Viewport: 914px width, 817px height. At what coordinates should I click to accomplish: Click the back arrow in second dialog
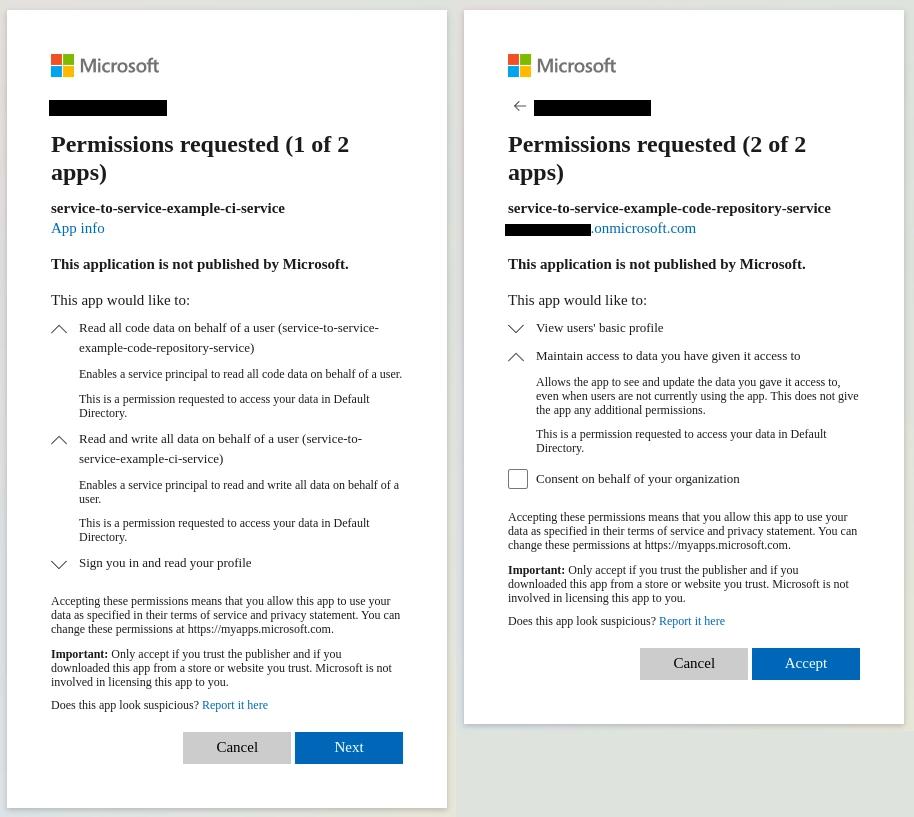point(520,106)
